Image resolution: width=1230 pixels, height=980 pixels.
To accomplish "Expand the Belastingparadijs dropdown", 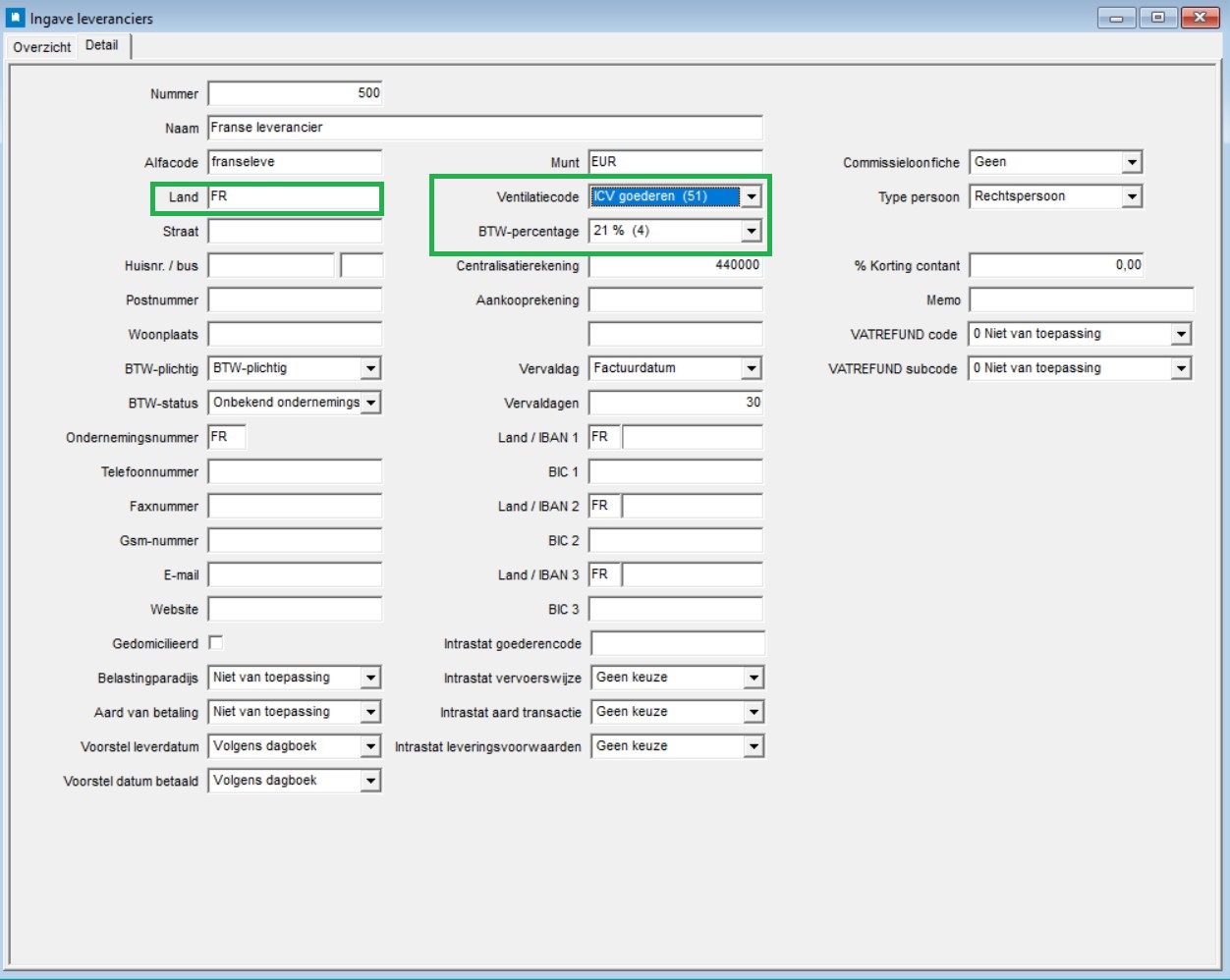I will pos(370,678).
